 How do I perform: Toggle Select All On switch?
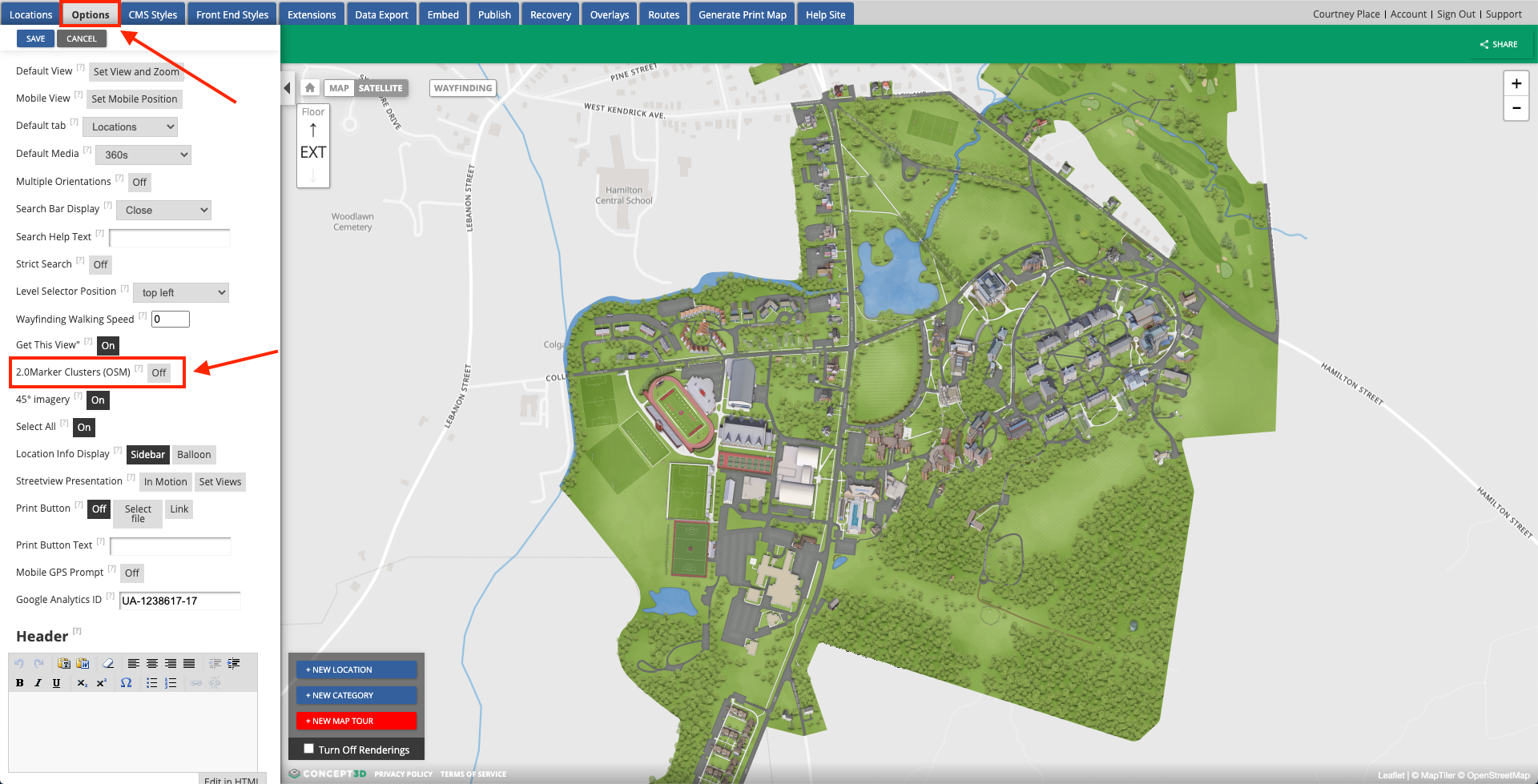84,428
